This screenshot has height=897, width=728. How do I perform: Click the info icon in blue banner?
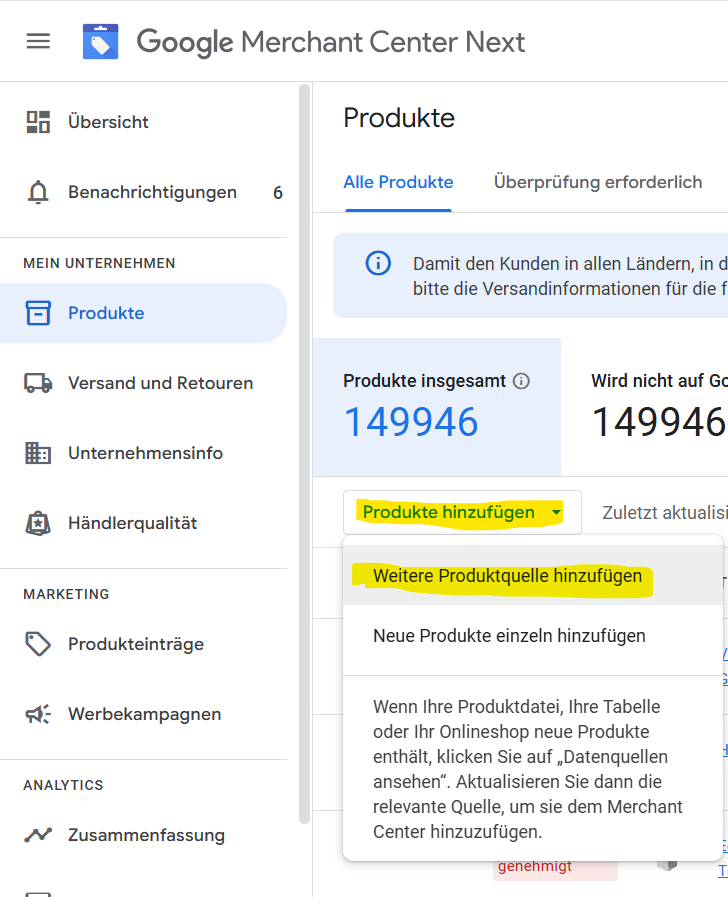[x=378, y=264]
